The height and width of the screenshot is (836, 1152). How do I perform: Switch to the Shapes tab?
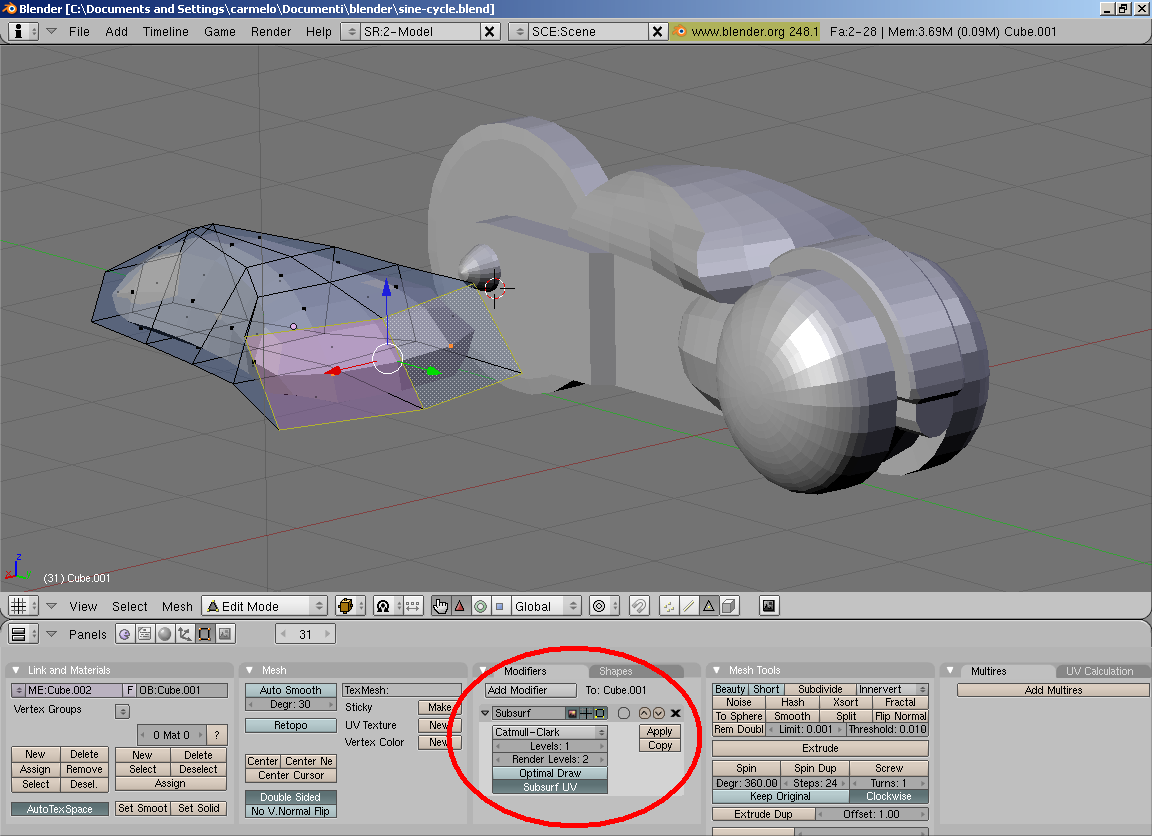615,671
